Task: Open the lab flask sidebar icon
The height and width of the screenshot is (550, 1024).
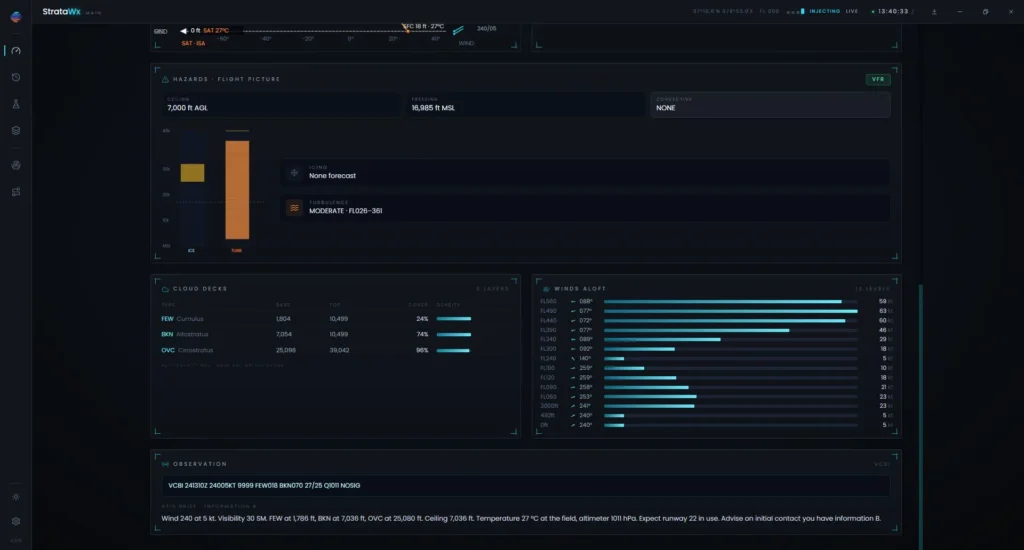Action: click(x=16, y=104)
